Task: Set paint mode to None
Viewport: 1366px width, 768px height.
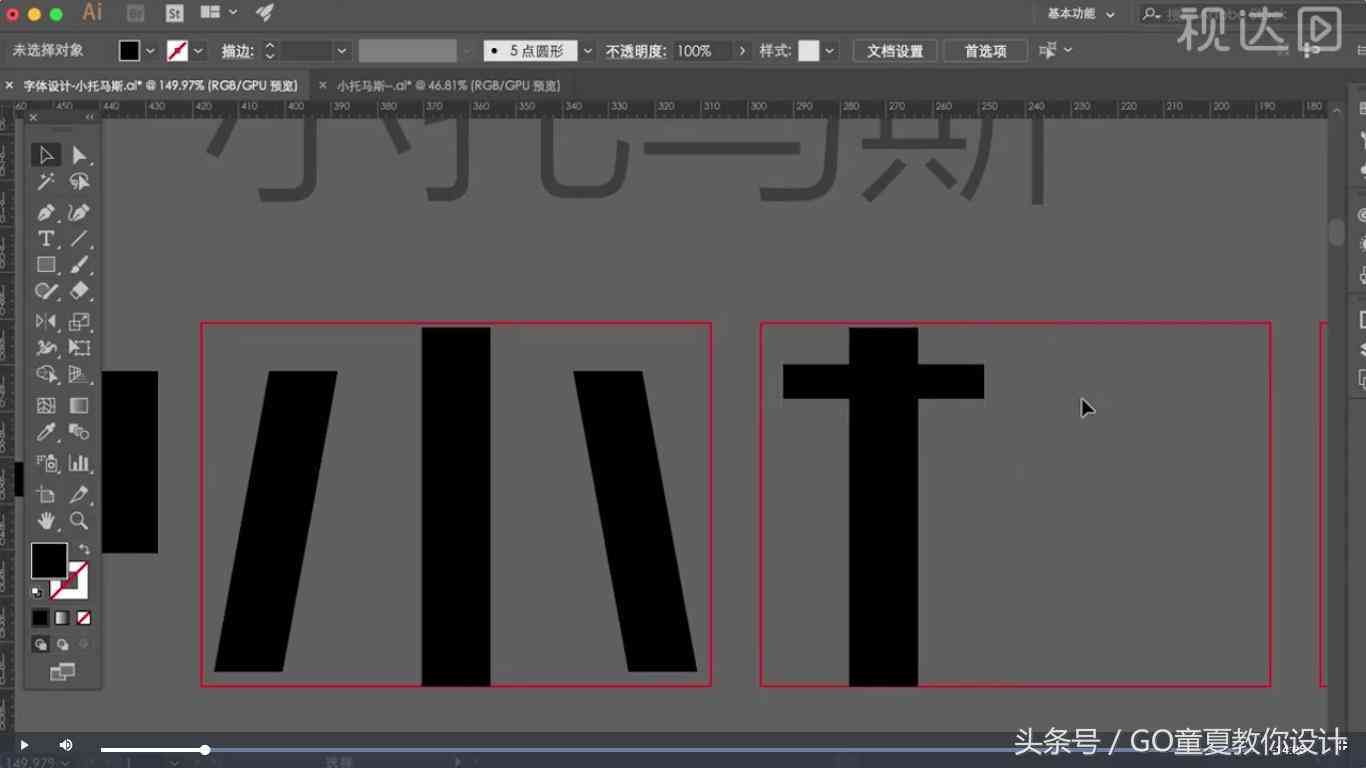Action: (84, 618)
